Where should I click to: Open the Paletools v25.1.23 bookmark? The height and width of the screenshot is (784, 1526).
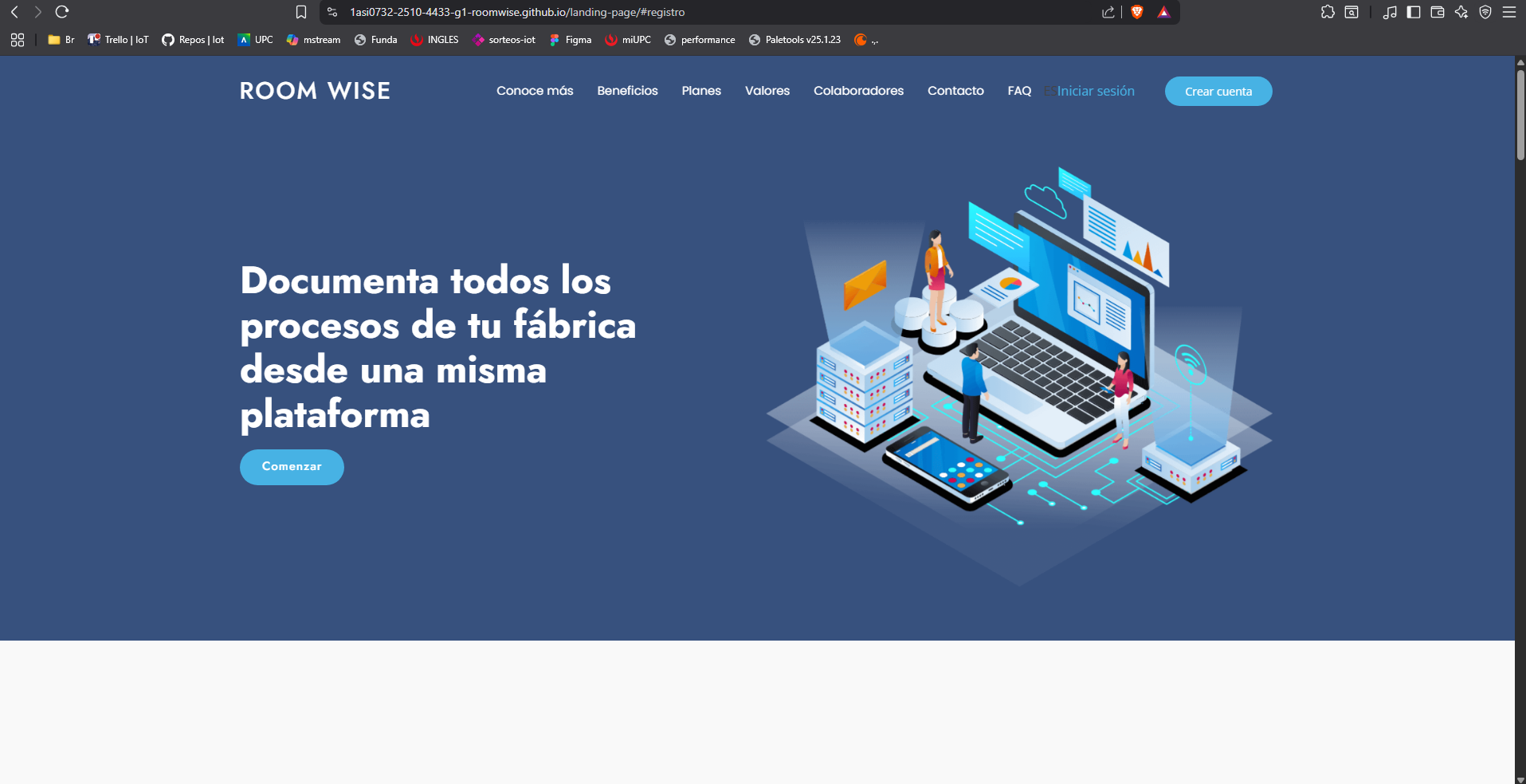[x=794, y=40]
